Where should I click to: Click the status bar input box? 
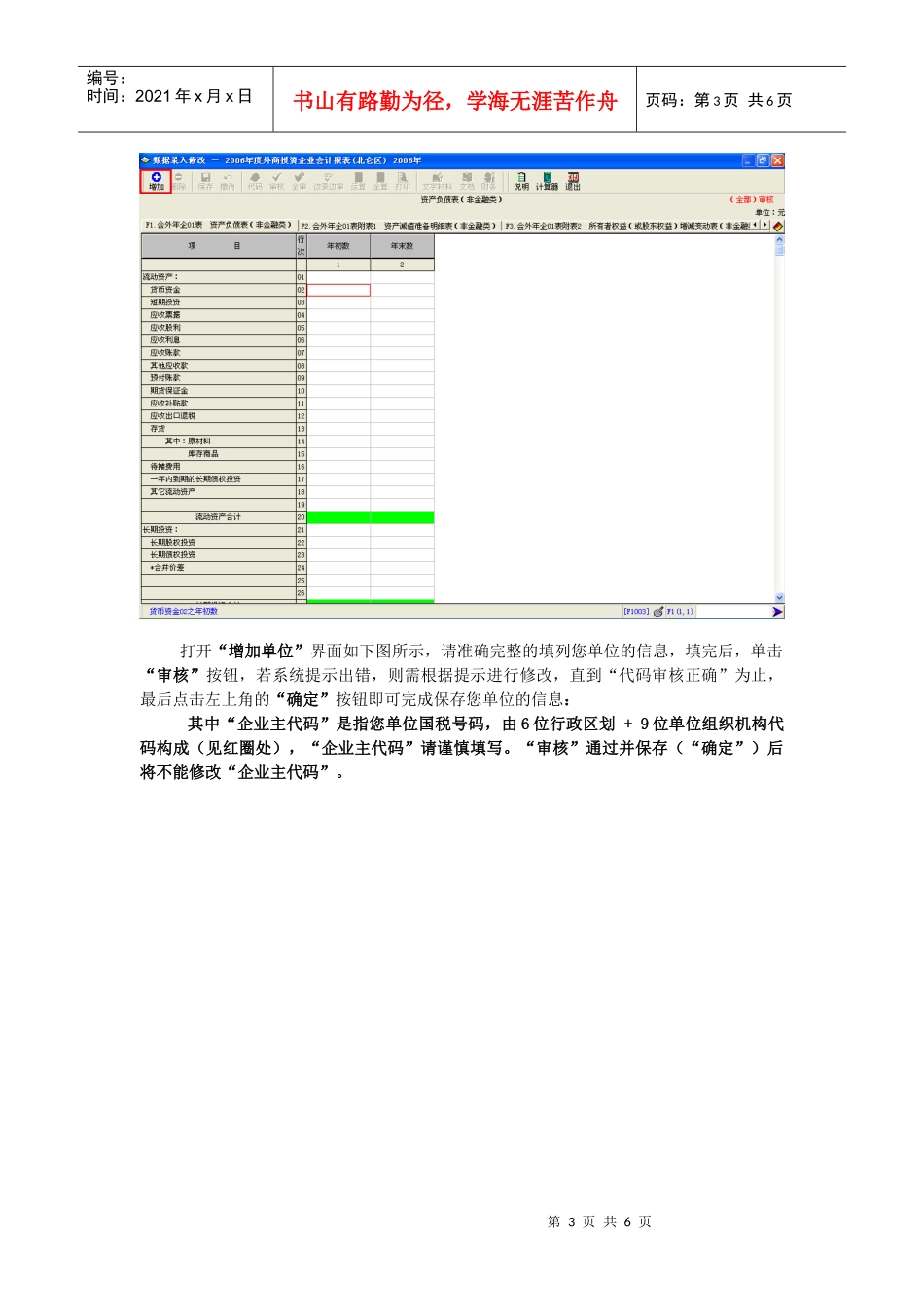click(x=733, y=612)
